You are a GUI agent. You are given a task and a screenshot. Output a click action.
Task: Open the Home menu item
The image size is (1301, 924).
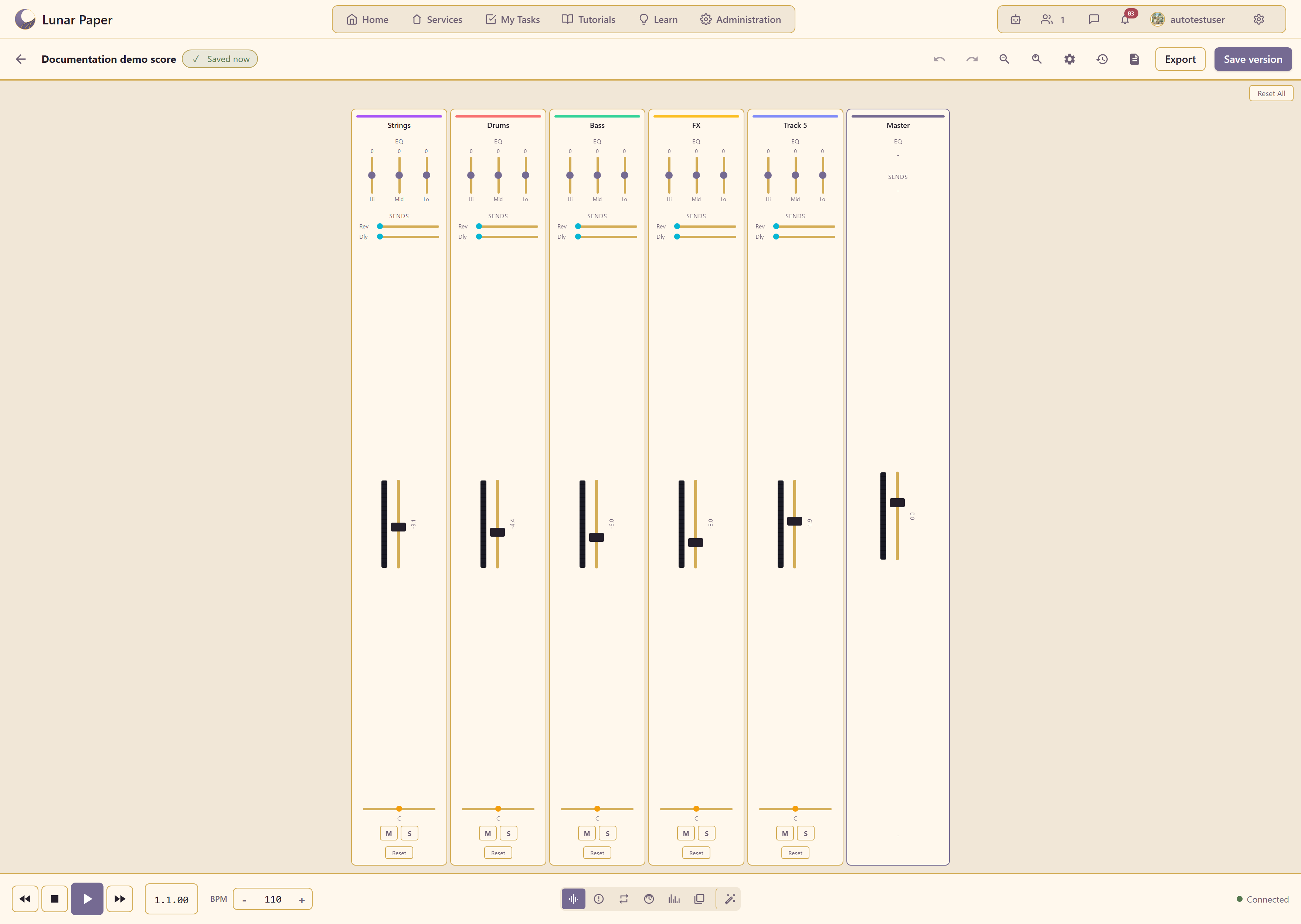tap(367, 19)
